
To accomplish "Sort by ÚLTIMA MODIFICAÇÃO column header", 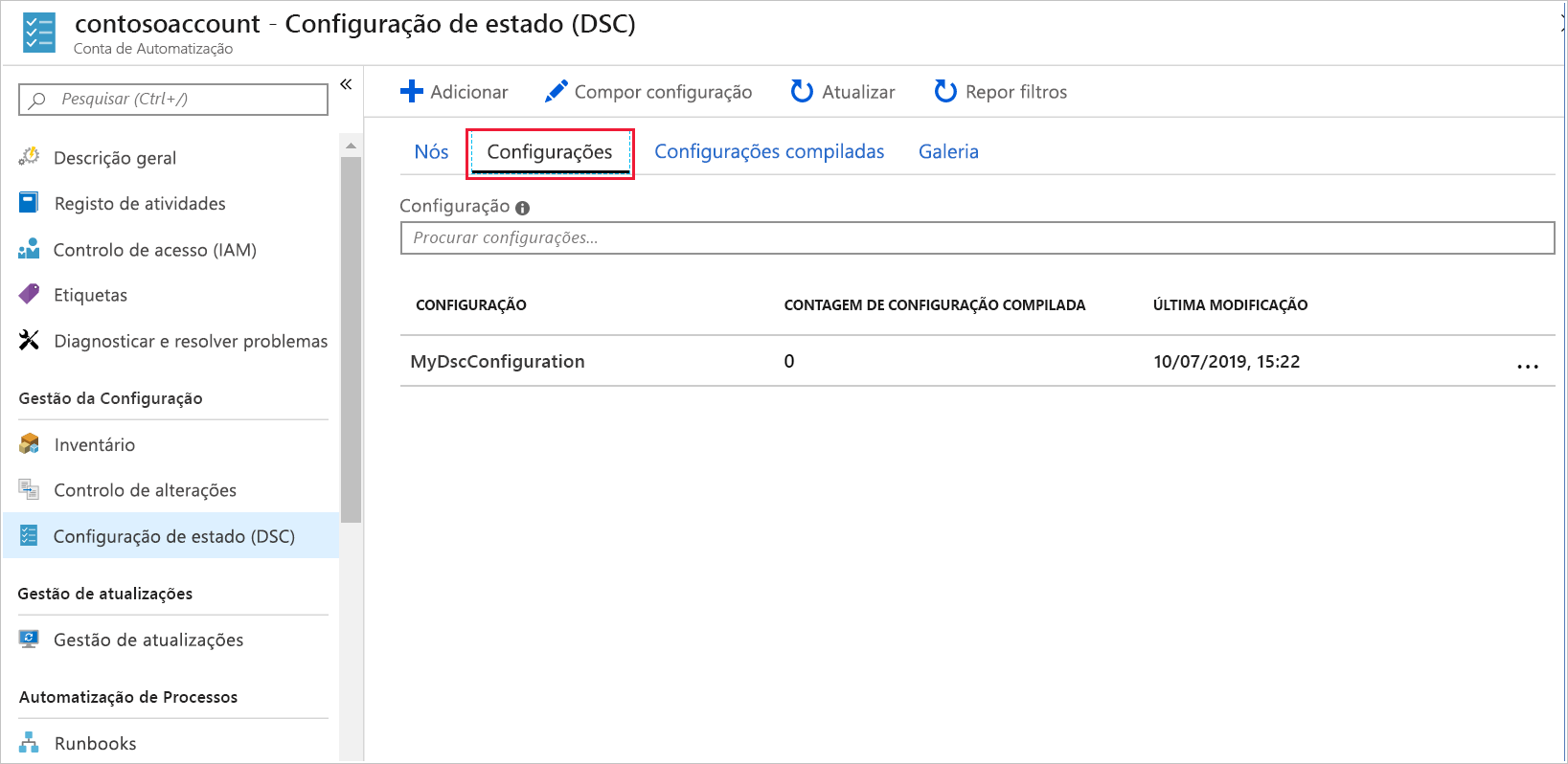I will [1230, 304].
